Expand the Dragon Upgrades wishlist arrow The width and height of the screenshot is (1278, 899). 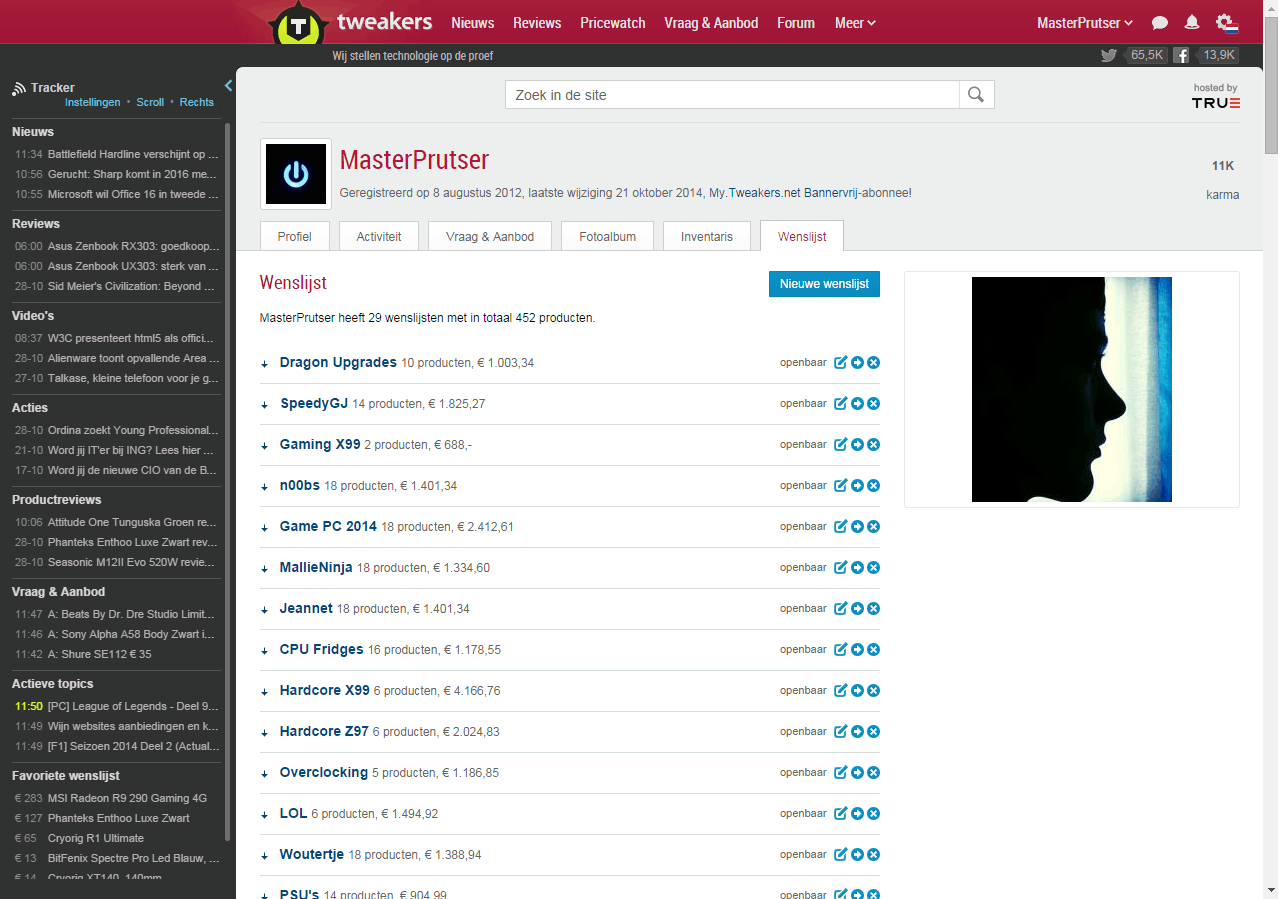[x=265, y=364]
